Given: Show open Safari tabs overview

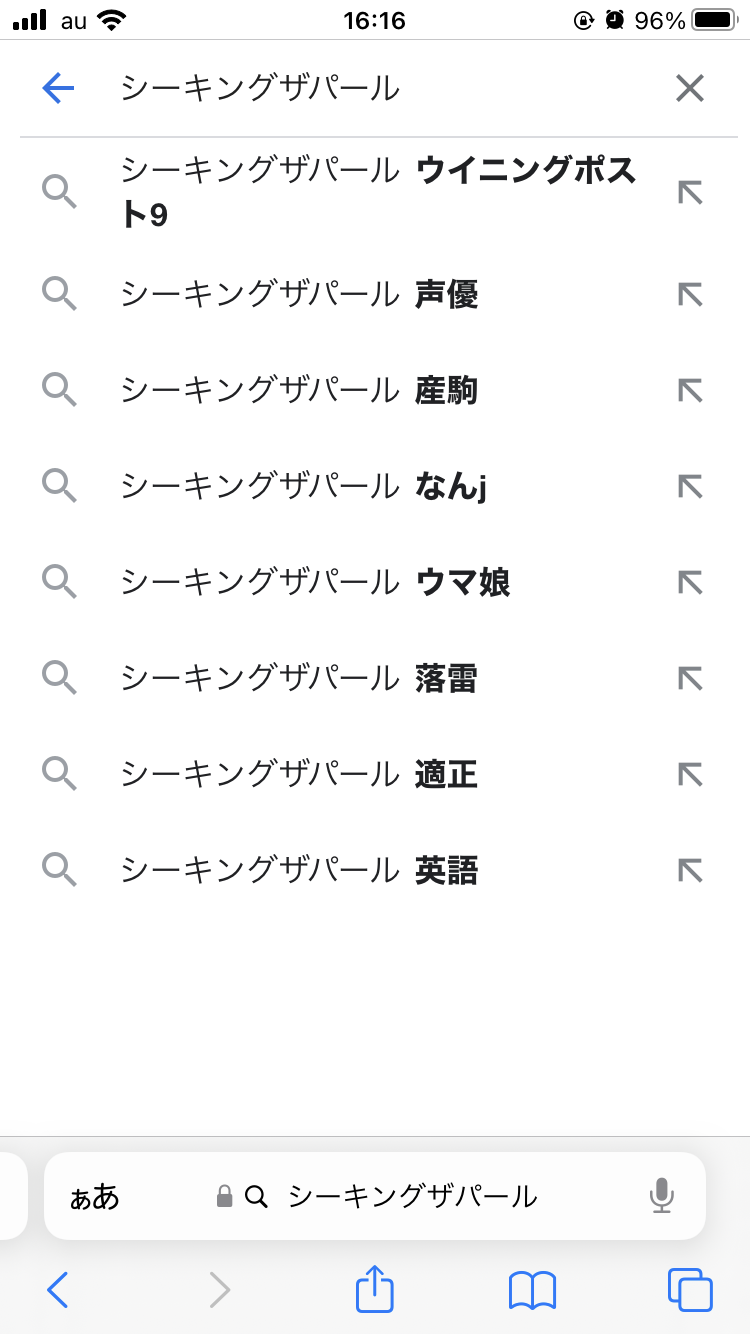Looking at the screenshot, I should [x=690, y=1290].
